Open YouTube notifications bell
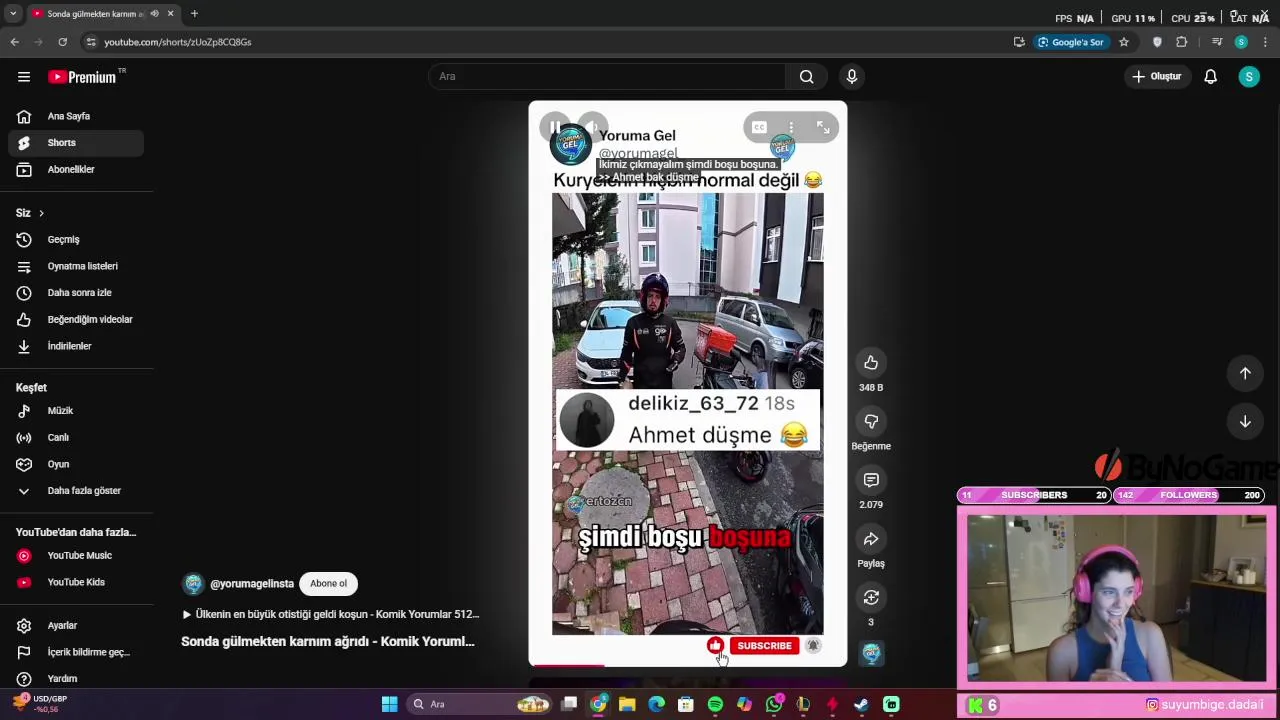Screen dimensions: 1280x720 click(1210, 77)
